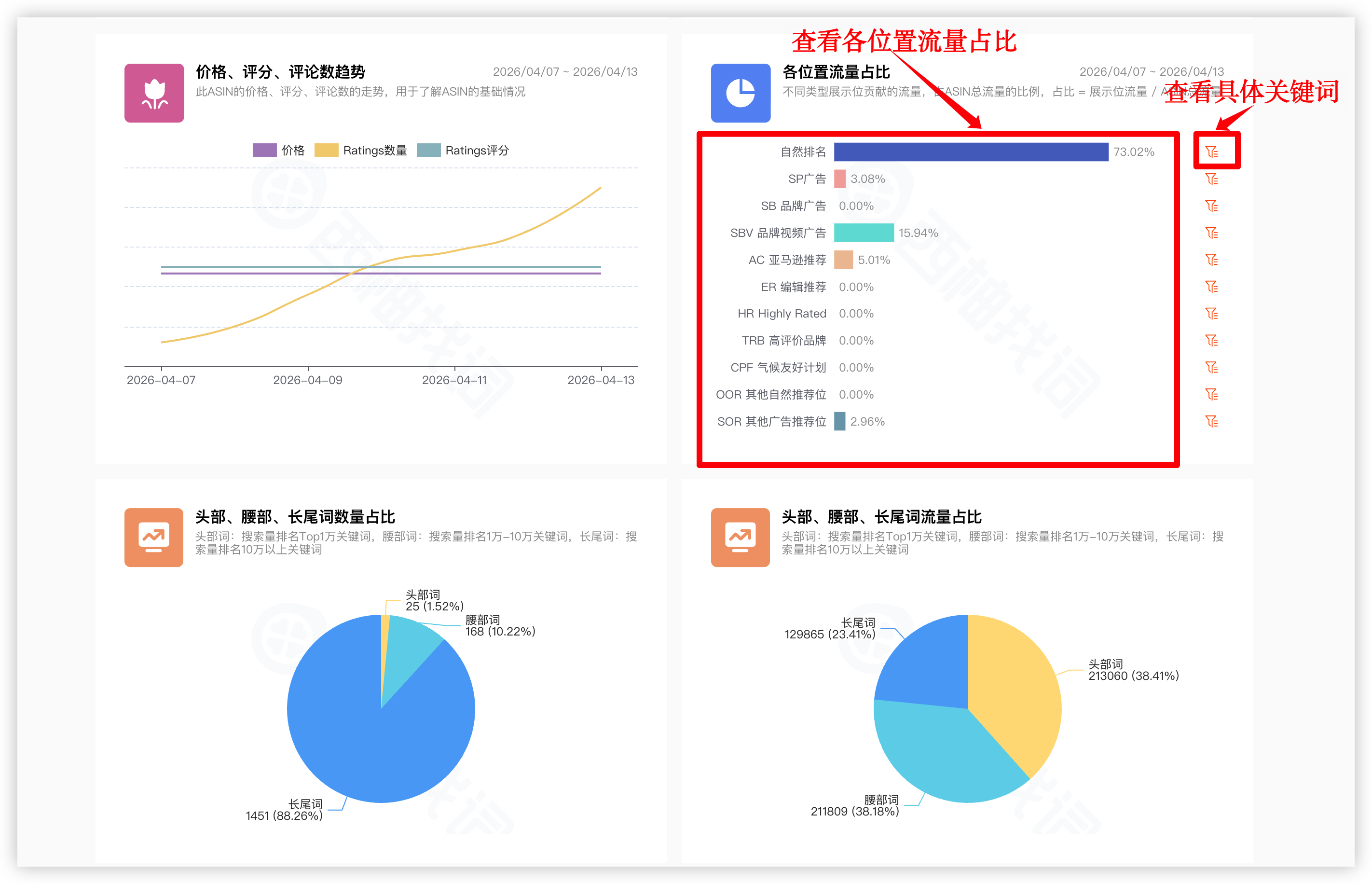Click the funnel icon next to SBV 品牌视频广告
The width and height of the screenshot is (1372, 884).
(x=1212, y=233)
